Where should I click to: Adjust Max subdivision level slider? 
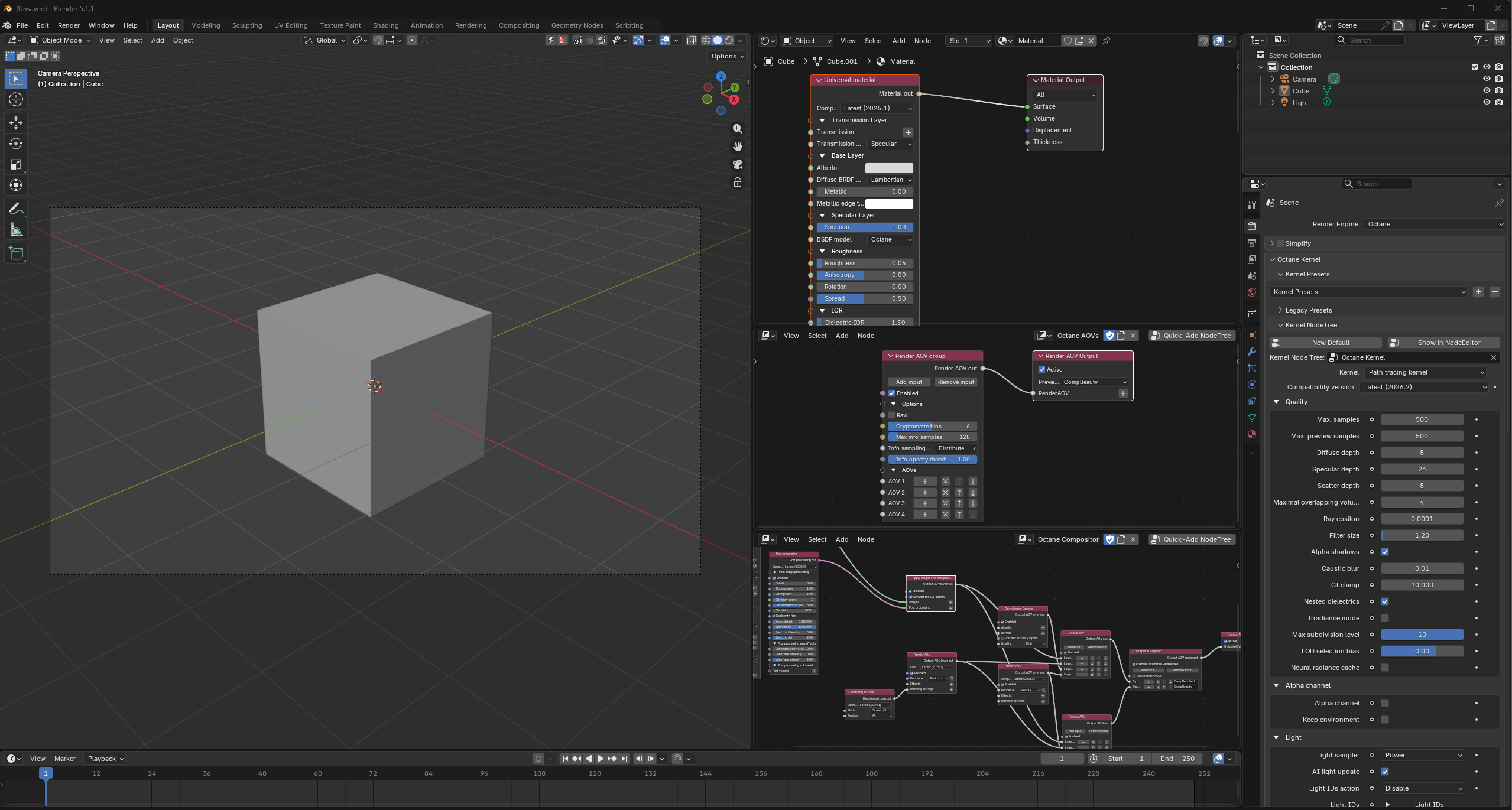click(1422, 635)
